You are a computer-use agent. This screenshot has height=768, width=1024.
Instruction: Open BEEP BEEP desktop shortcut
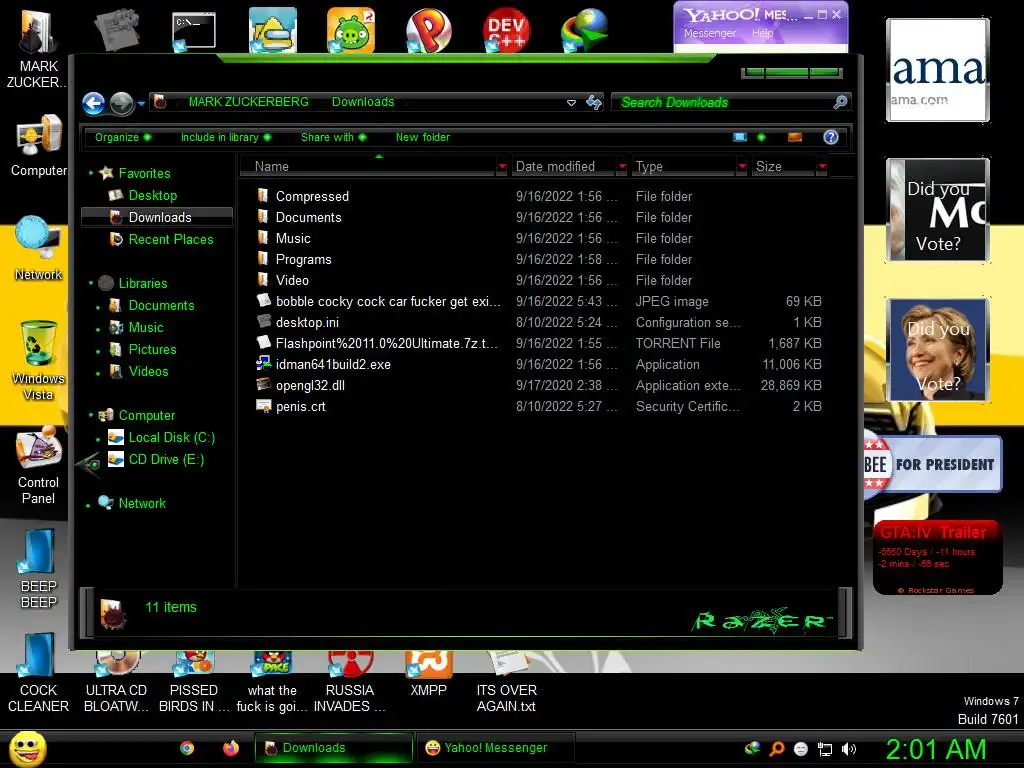click(x=38, y=568)
